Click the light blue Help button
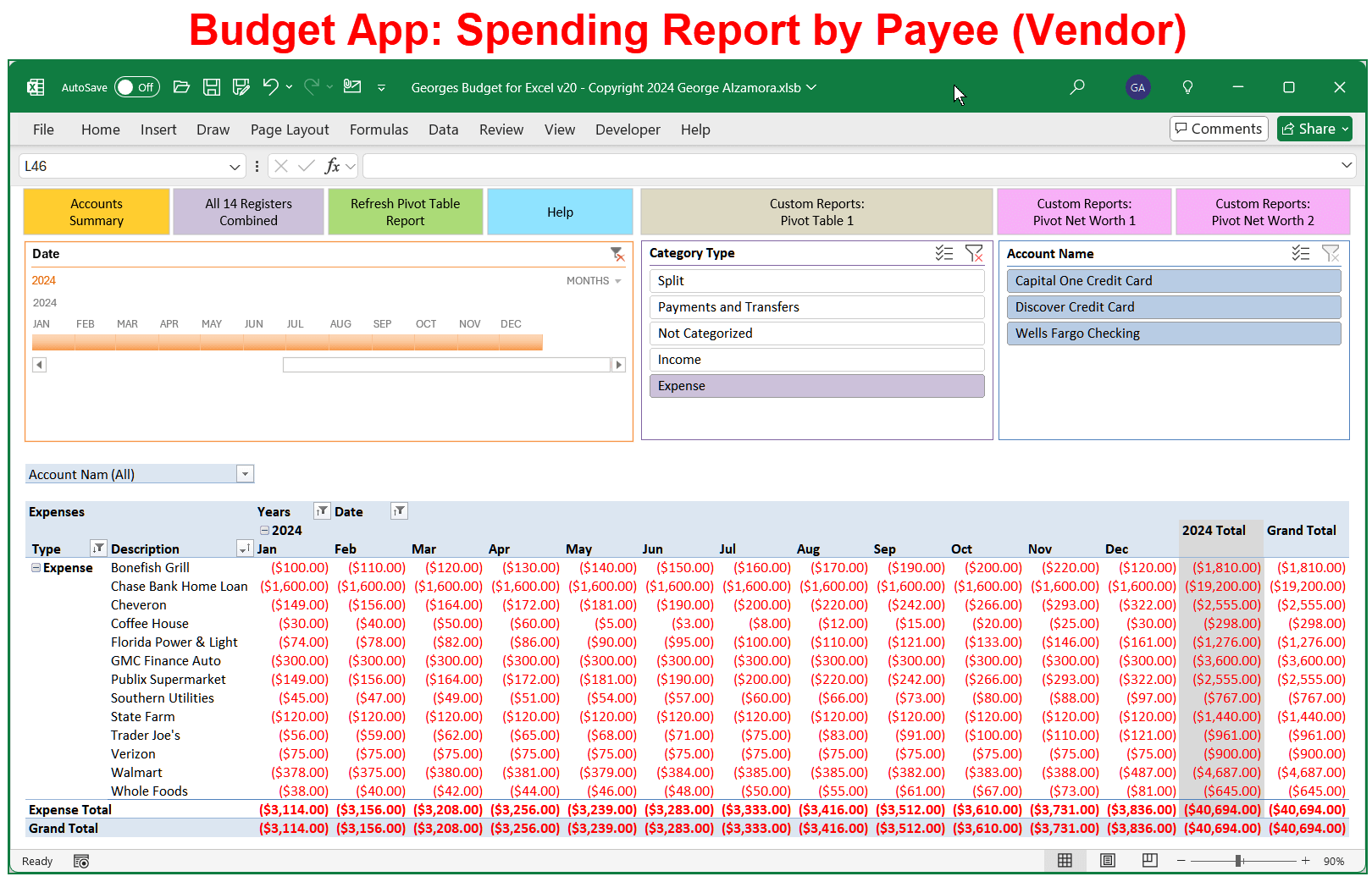 [x=560, y=212]
